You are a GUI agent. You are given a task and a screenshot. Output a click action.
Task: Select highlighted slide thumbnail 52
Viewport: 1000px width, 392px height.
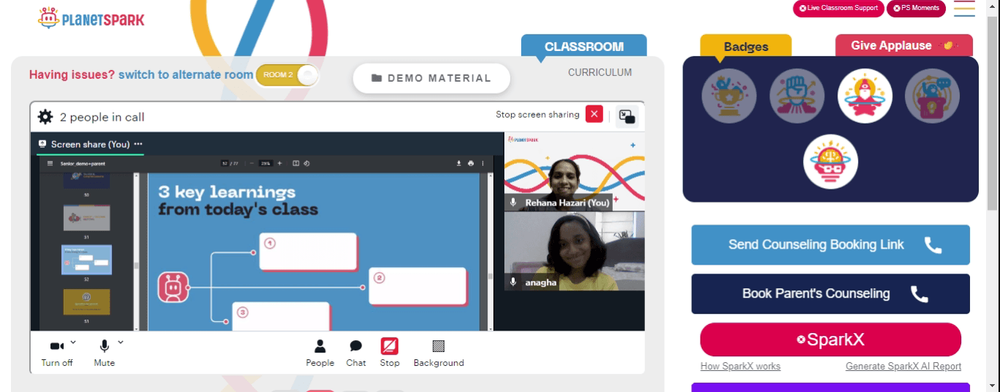pyautogui.click(x=86, y=259)
